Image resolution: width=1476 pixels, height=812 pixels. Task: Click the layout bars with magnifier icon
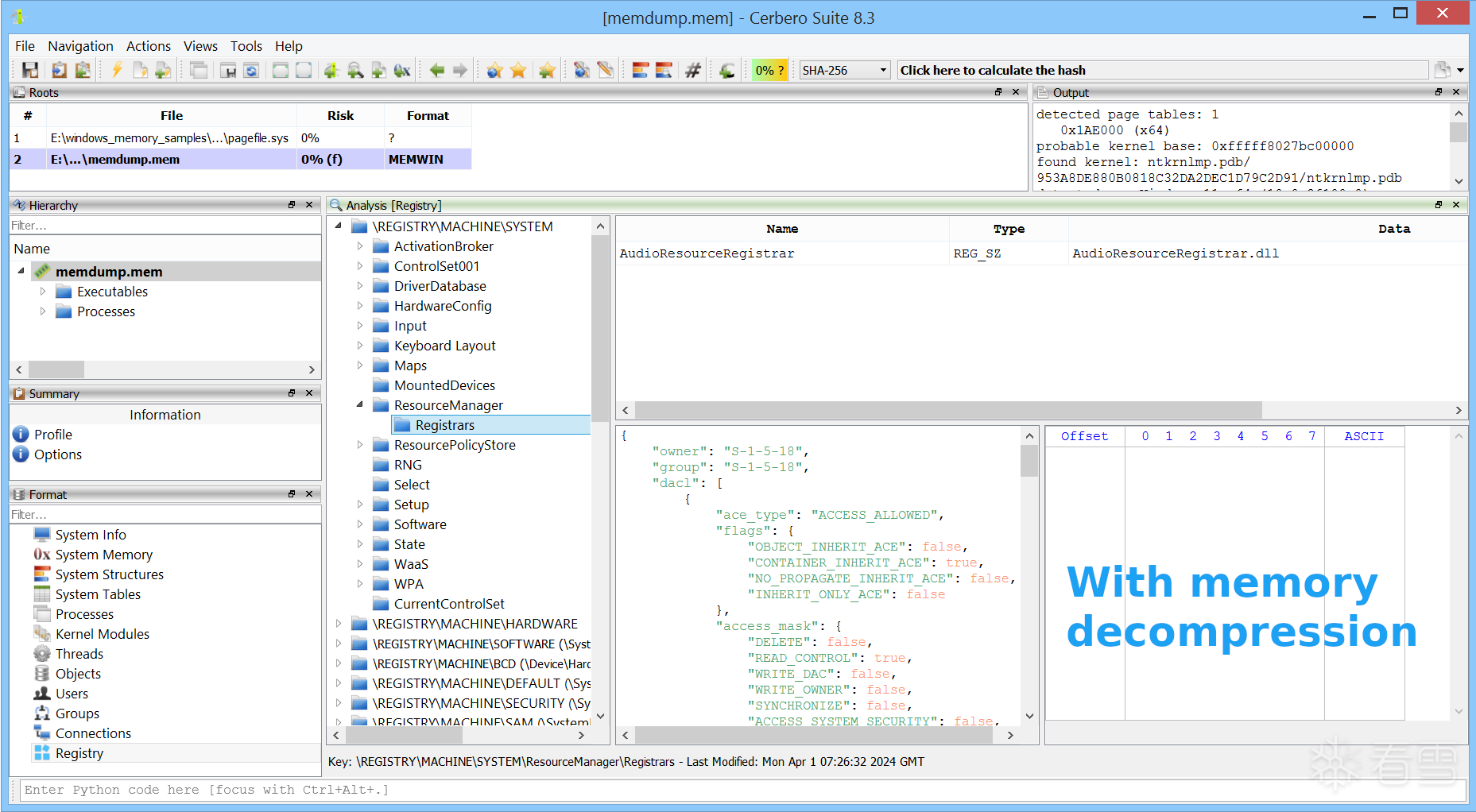click(664, 70)
